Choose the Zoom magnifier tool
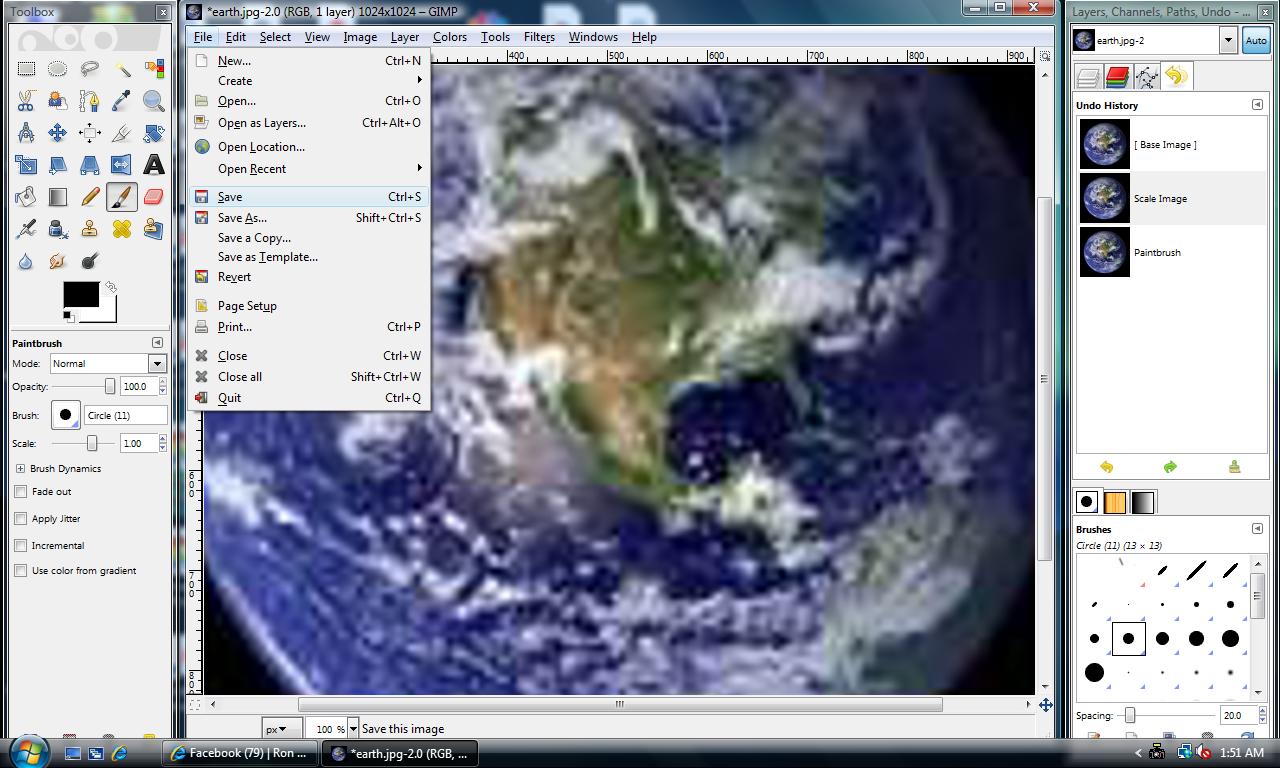Image resolution: width=1280 pixels, height=768 pixels. (x=153, y=101)
